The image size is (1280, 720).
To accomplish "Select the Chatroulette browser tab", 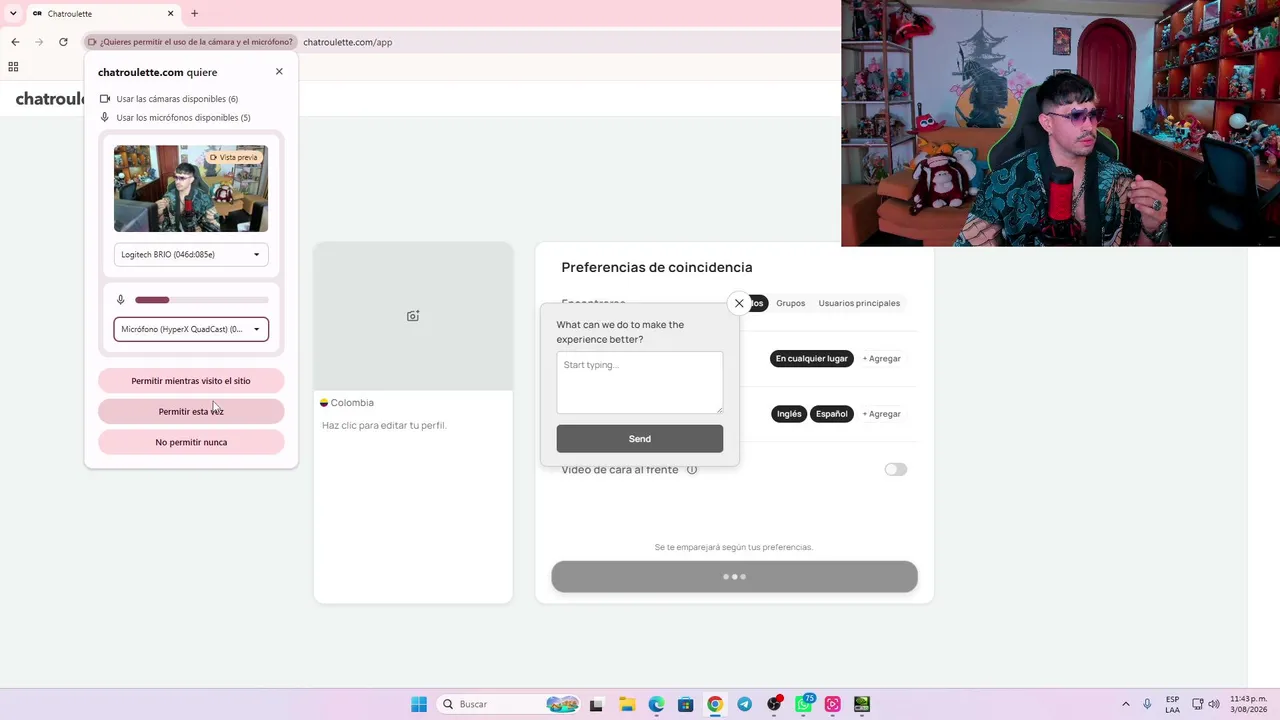I will click(102, 14).
